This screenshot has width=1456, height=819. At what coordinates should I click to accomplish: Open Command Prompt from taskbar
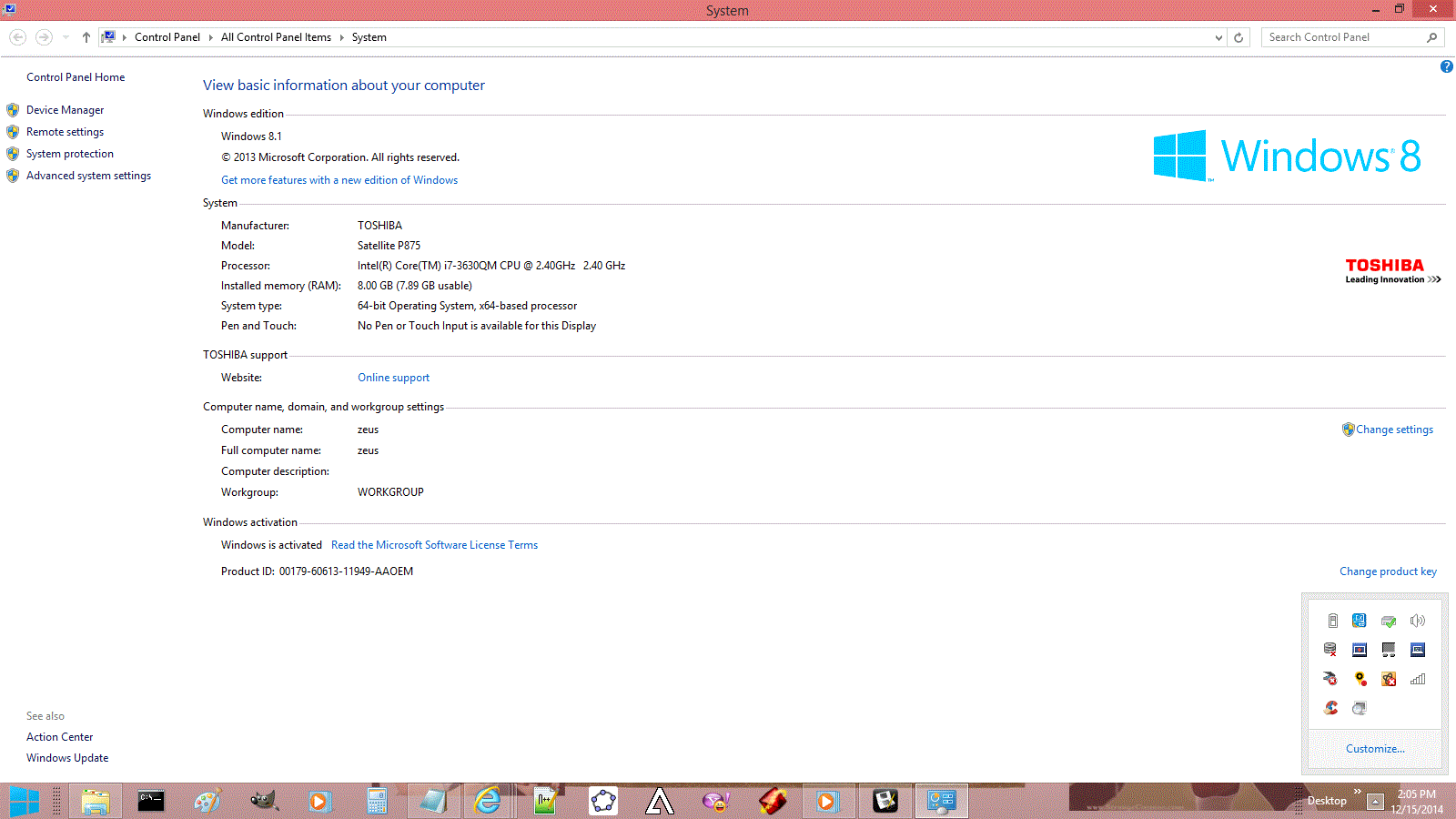[151, 802]
